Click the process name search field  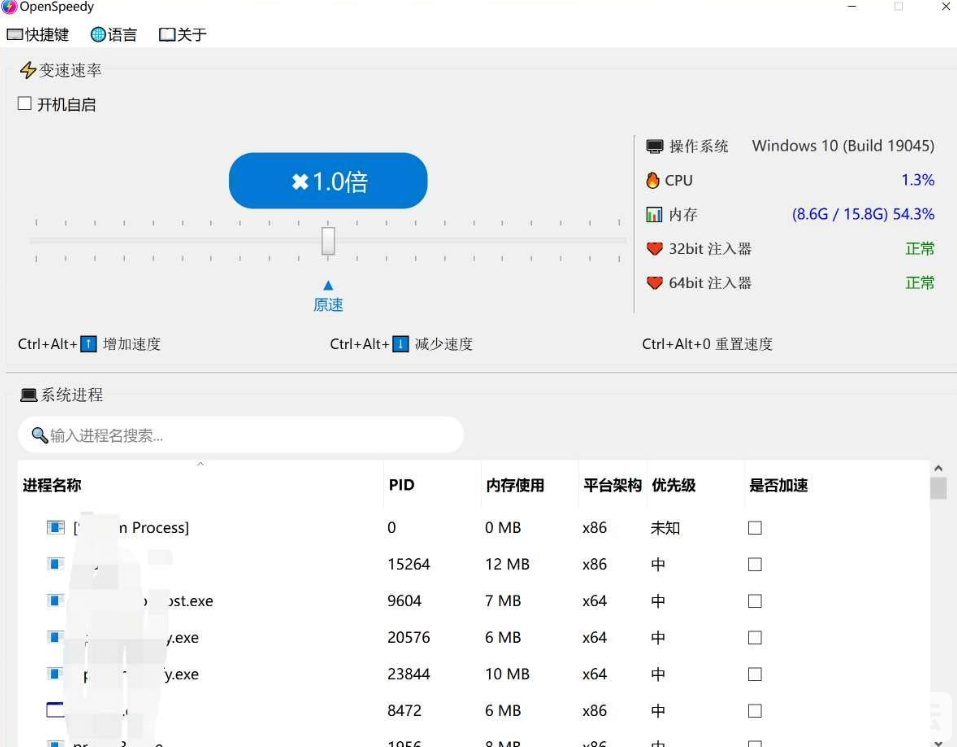[x=241, y=435]
